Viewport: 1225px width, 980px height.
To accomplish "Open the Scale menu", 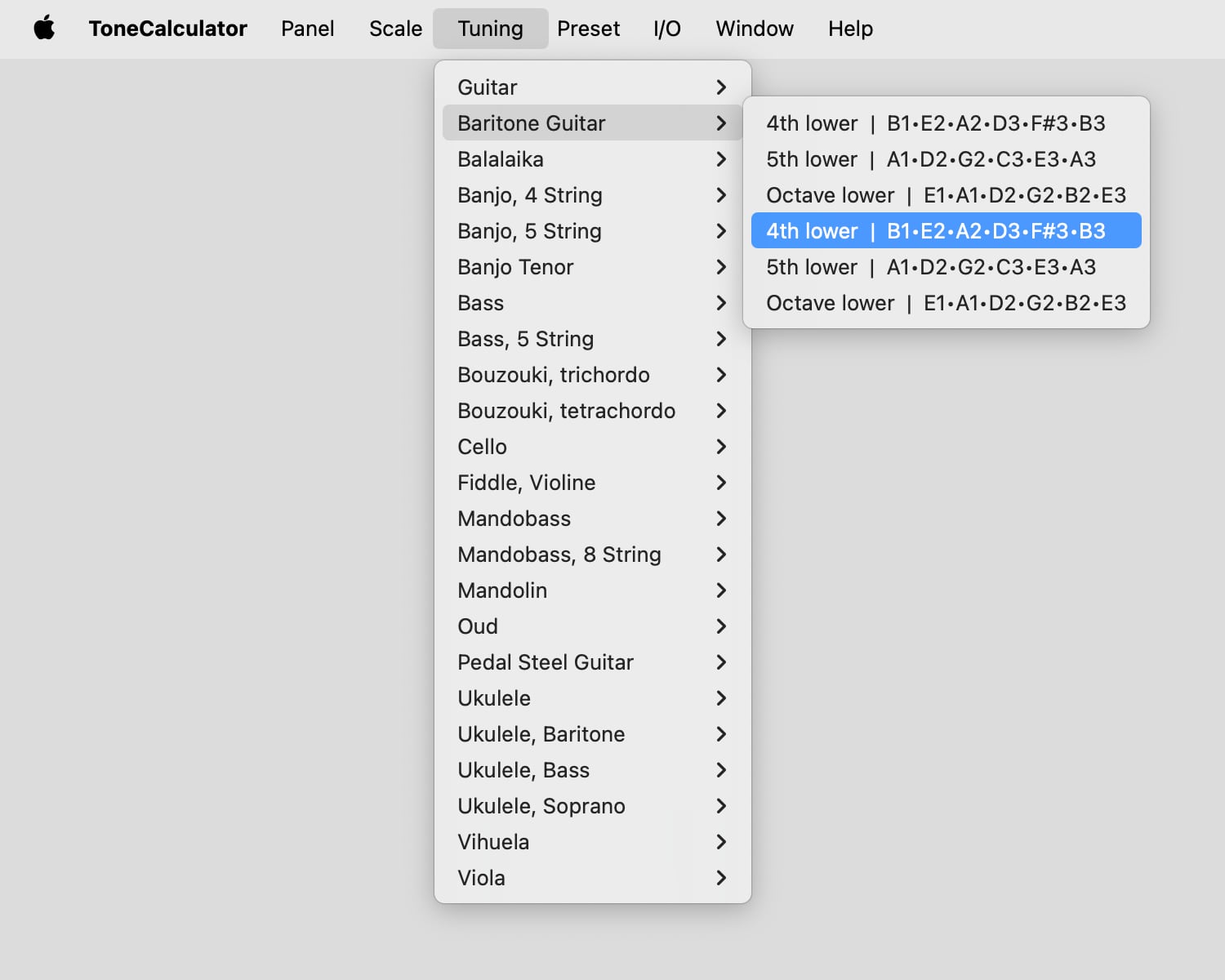I will (395, 29).
